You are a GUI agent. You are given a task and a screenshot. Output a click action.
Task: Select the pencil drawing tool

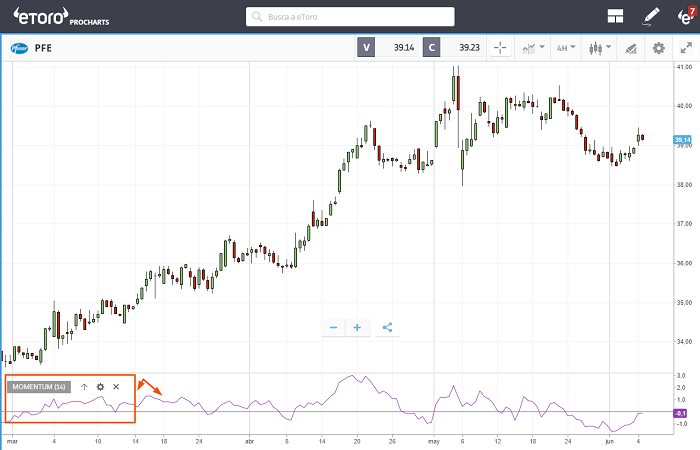tap(651, 17)
